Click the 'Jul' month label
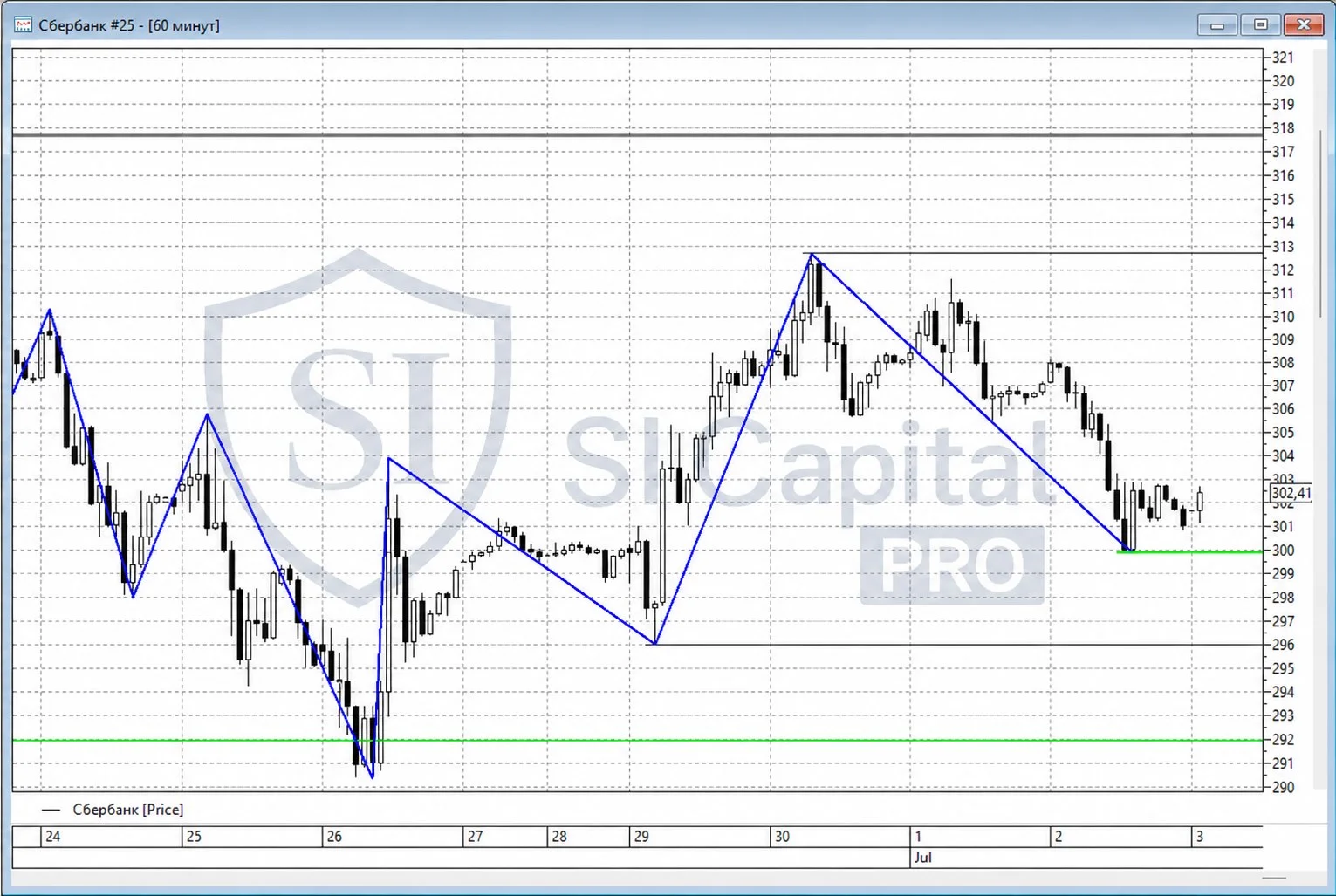Viewport: 1336px width, 896px height. pyautogui.click(x=923, y=857)
